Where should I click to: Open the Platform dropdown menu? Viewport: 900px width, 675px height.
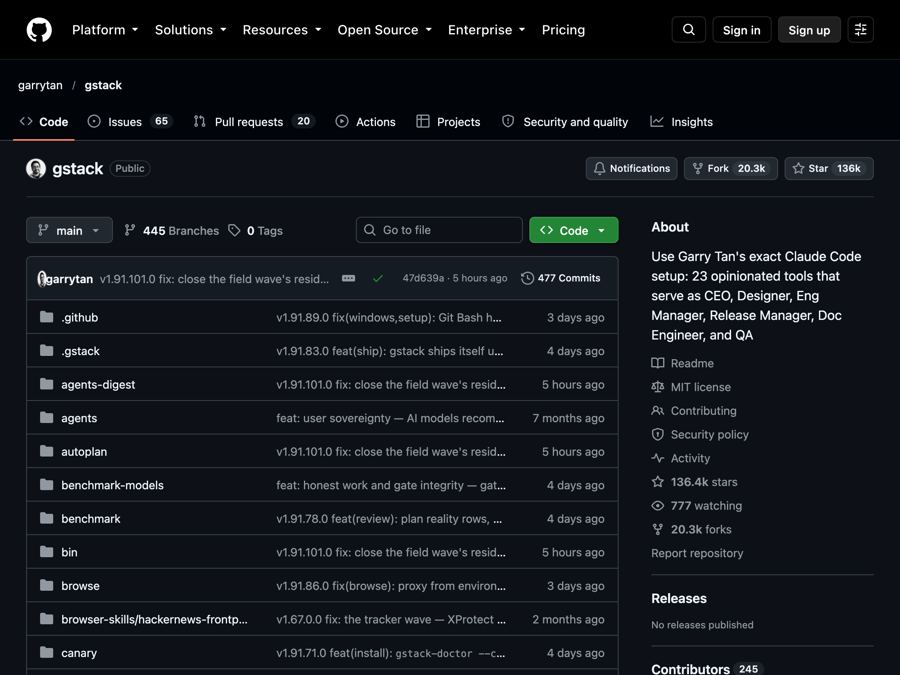coord(105,30)
